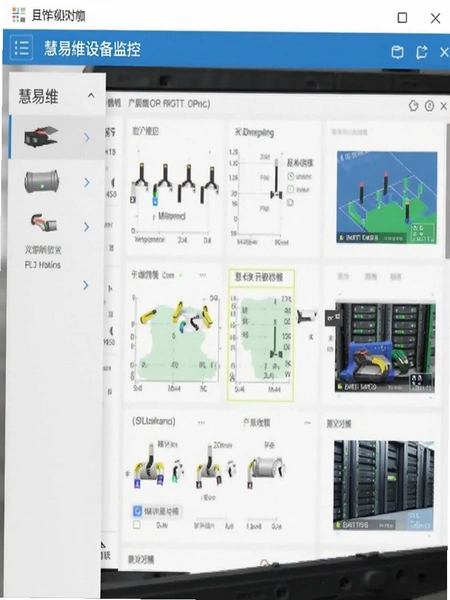Click the app logo icon in title bar
The height and width of the screenshot is (600, 450).
18,15
